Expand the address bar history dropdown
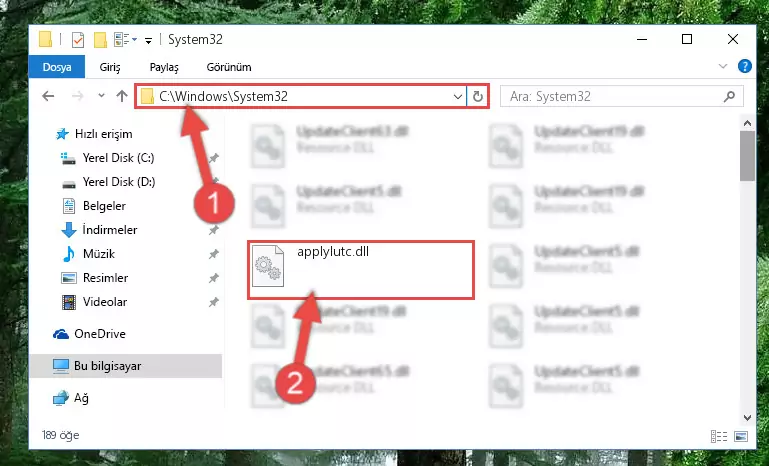The height and width of the screenshot is (466, 769). 458,97
